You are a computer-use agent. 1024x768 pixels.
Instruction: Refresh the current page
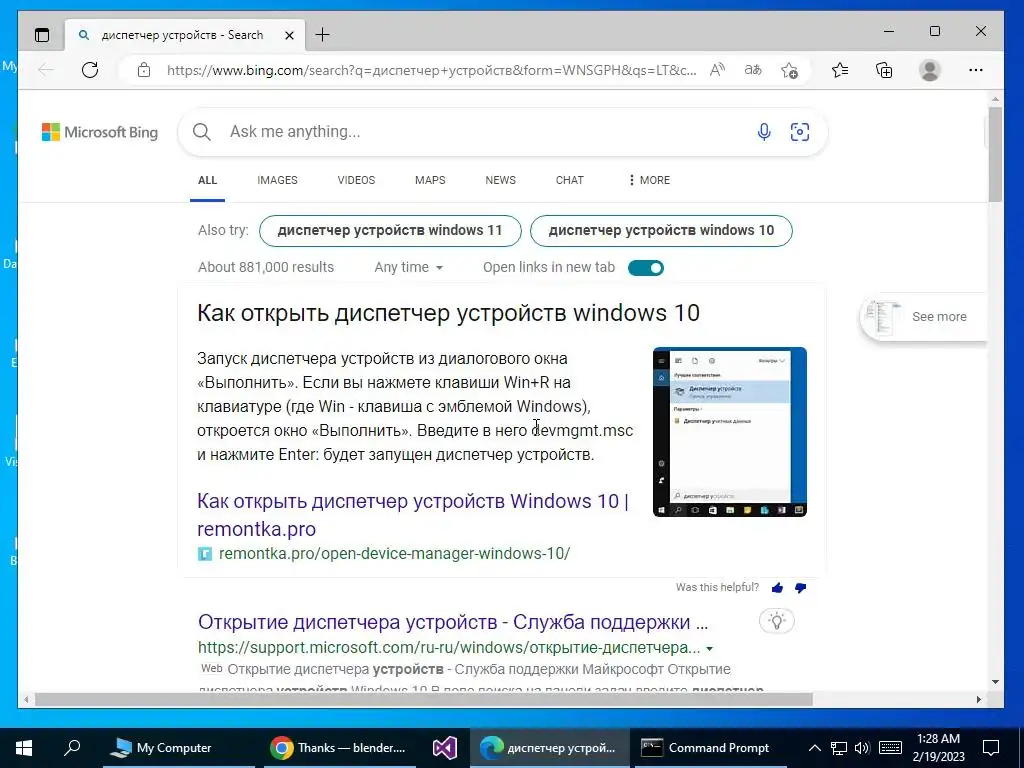pyautogui.click(x=89, y=70)
